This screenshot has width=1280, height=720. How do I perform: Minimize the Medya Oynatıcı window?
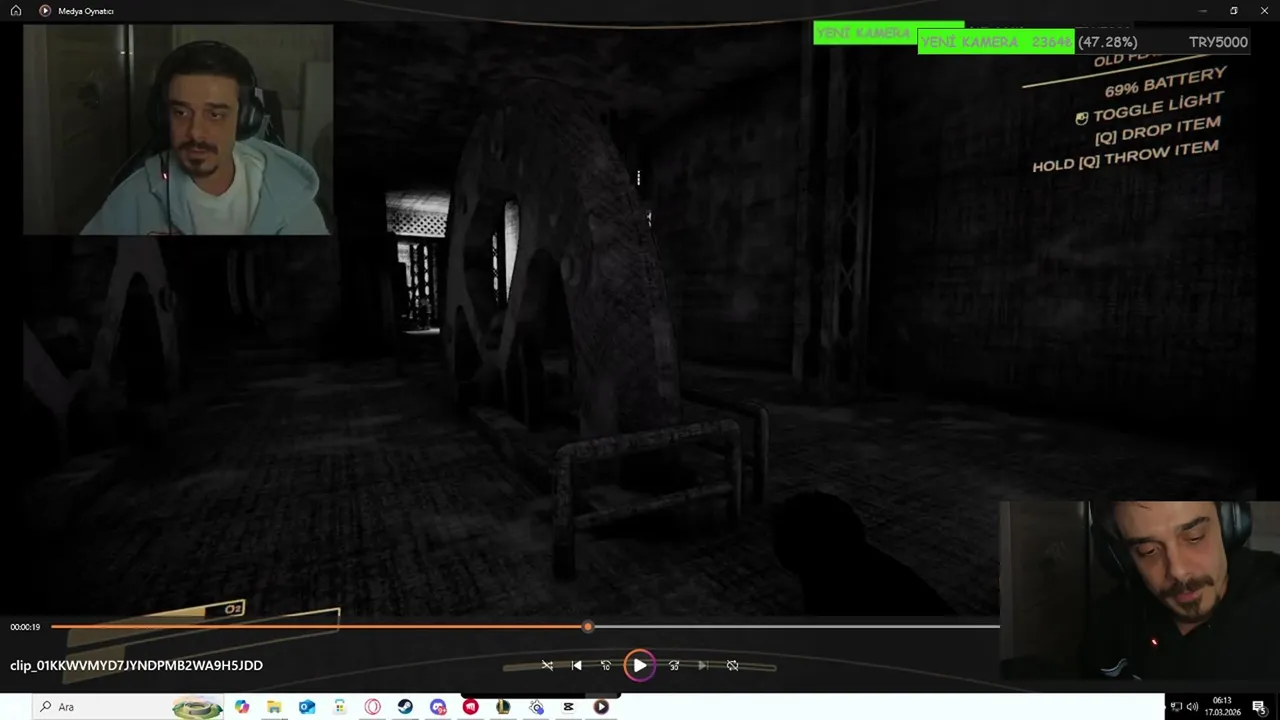(x=1203, y=10)
